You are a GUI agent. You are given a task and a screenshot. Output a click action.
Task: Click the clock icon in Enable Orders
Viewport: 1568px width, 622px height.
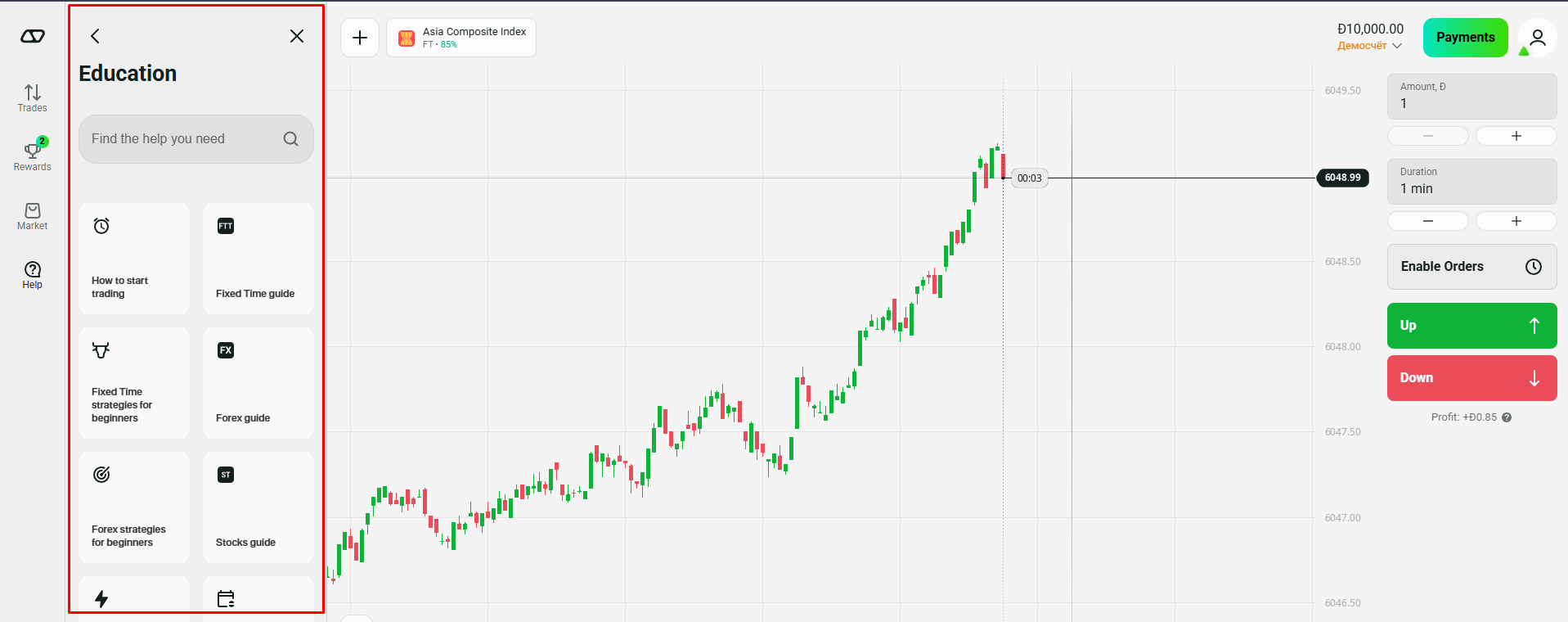tap(1534, 267)
